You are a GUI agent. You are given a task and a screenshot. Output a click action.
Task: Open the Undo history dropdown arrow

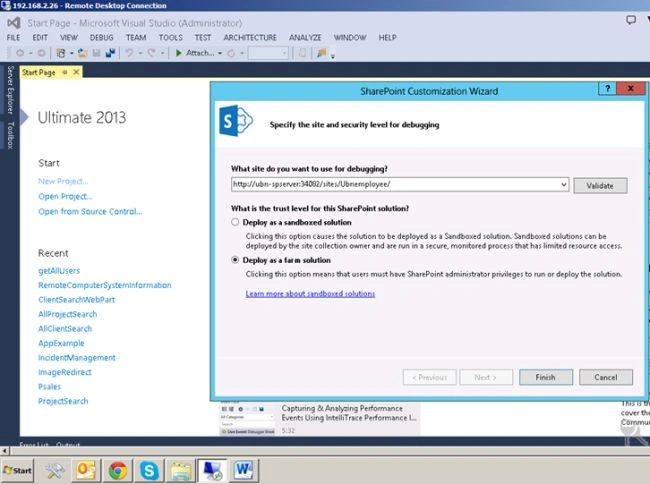140,53
